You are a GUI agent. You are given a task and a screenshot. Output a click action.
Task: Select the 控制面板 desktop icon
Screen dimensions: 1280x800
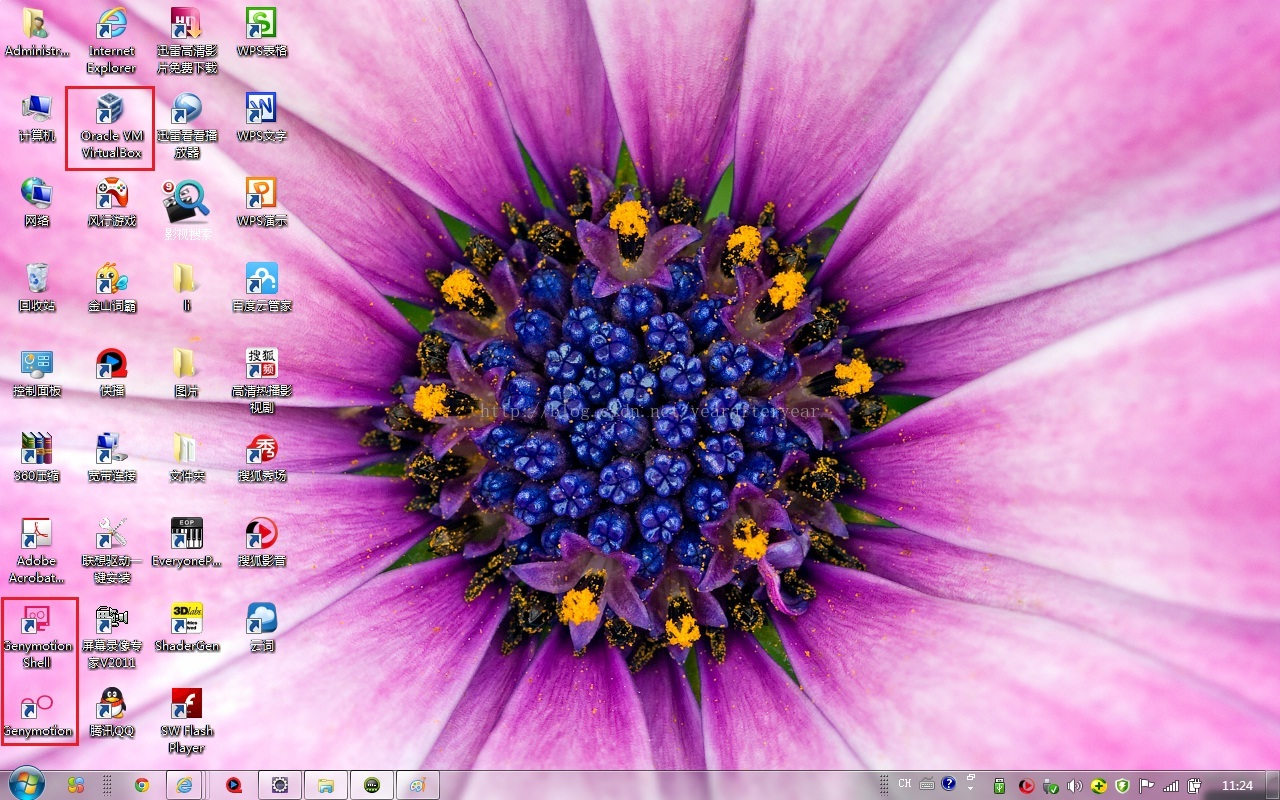coord(37,373)
